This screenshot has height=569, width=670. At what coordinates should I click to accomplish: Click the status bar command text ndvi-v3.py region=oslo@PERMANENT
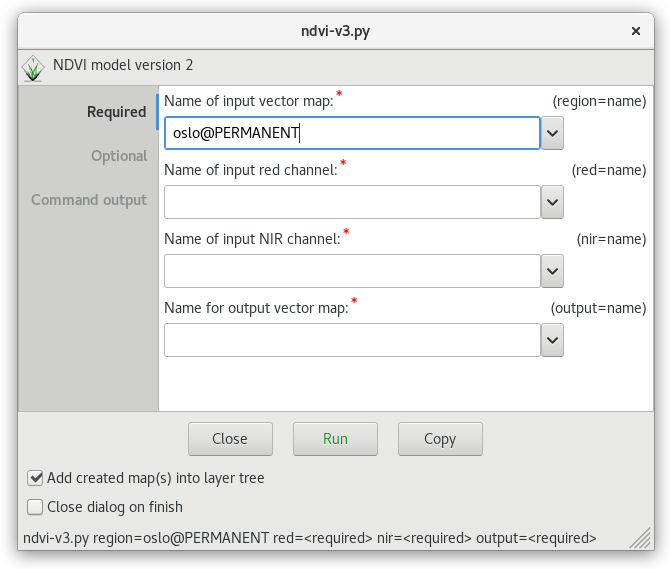(146, 538)
